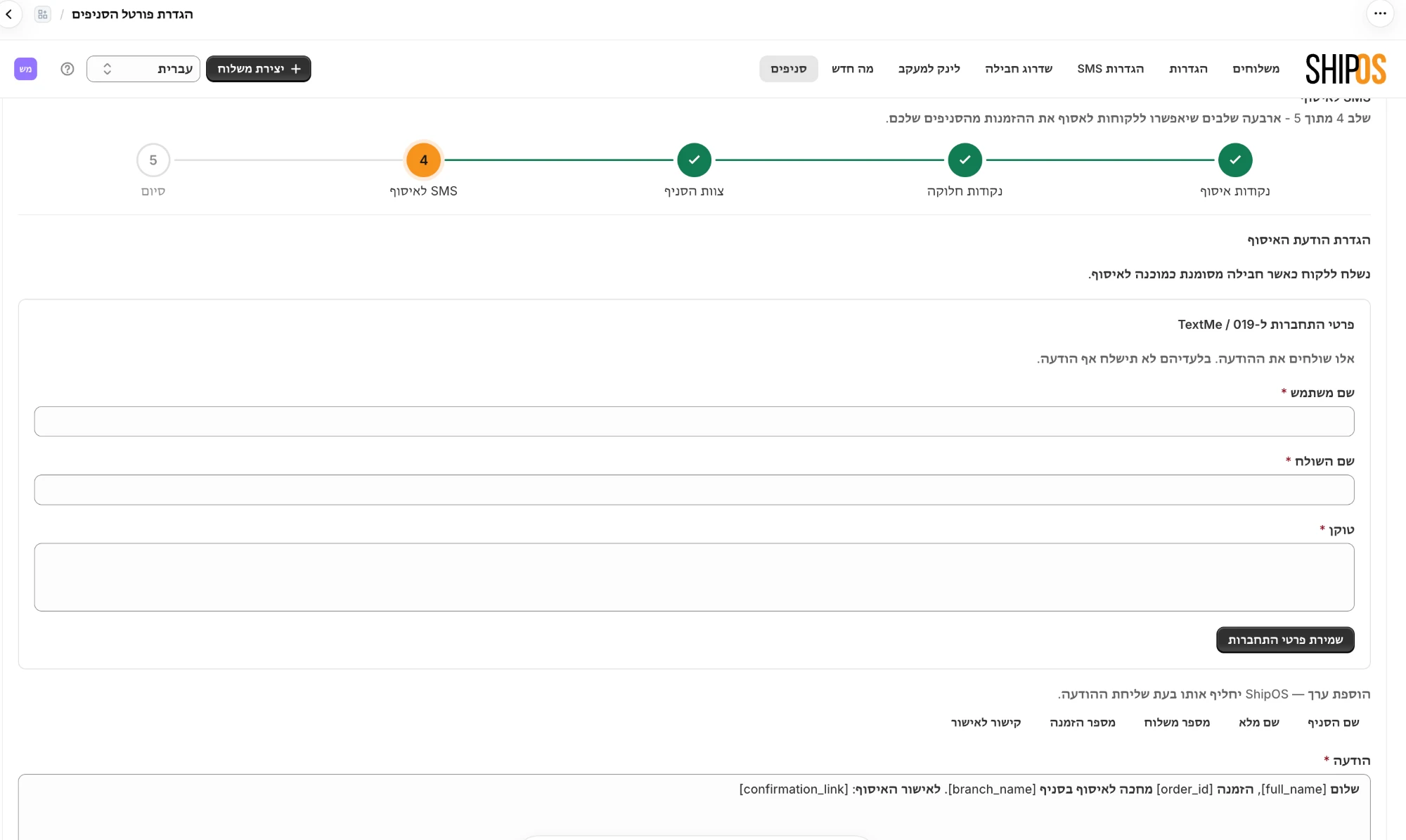Insert the שם מלא placeholder tag
Image resolution: width=1406 pixels, height=840 pixels.
point(1259,723)
